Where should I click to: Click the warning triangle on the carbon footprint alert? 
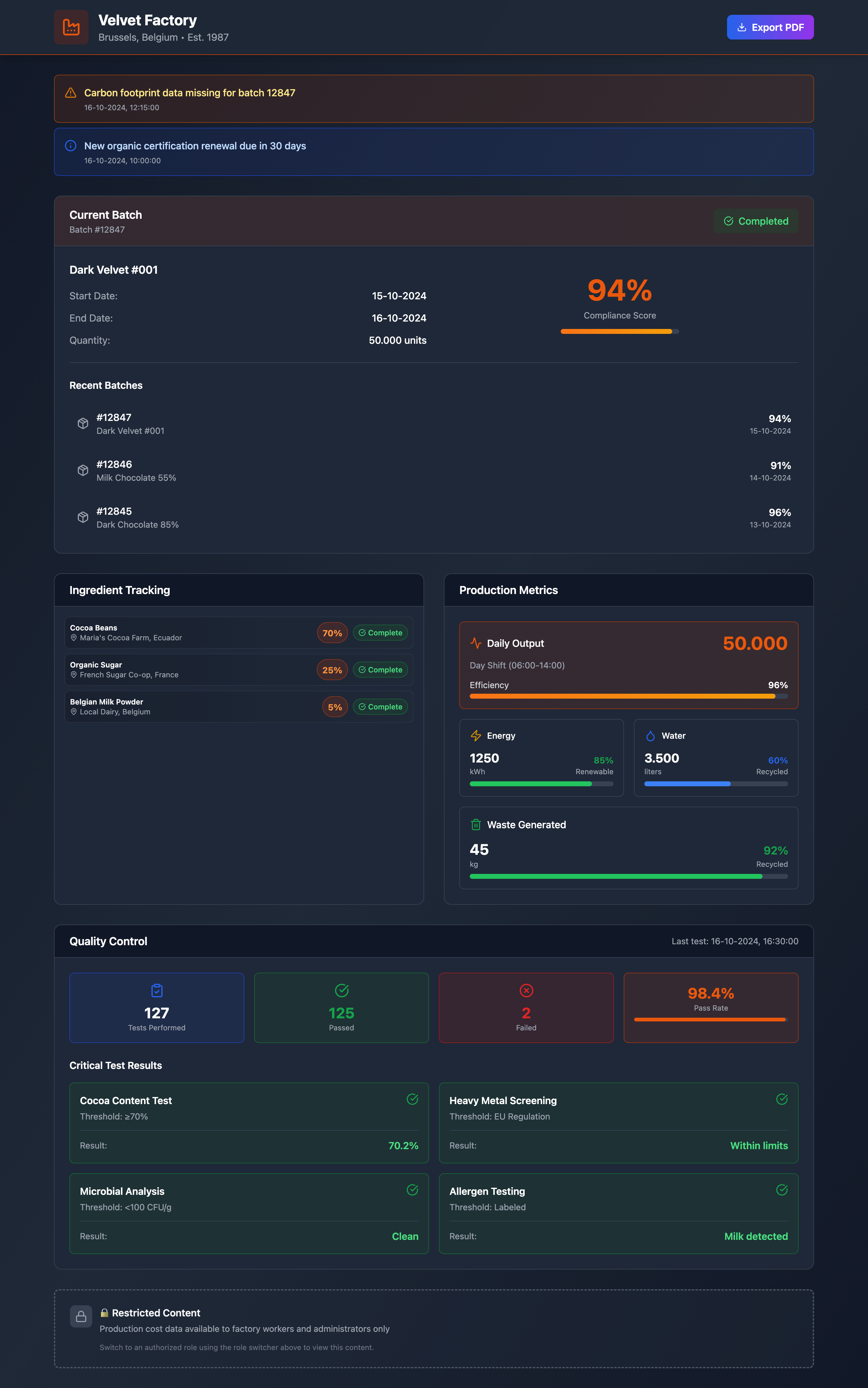(x=71, y=93)
